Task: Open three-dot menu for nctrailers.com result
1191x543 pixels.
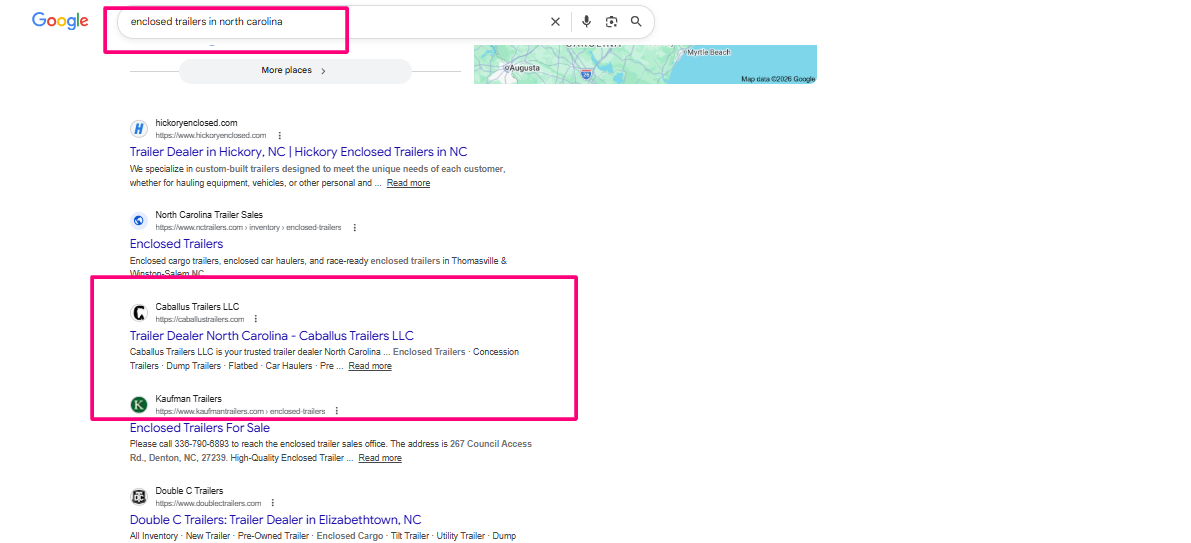Action: [x=354, y=227]
